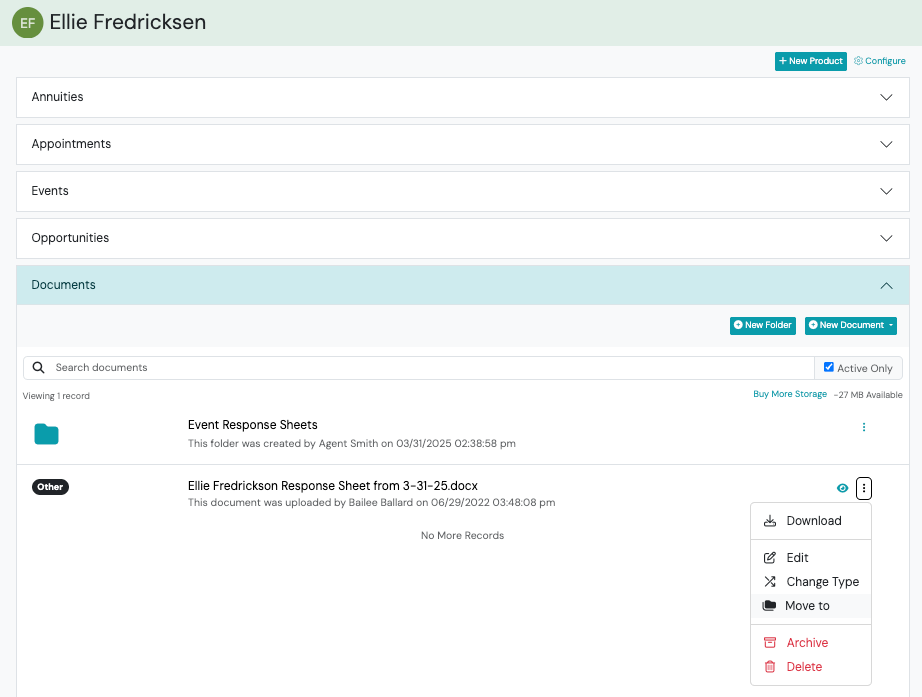Open the Event Response Sheets folder name
922x697 pixels.
coord(253,425)
